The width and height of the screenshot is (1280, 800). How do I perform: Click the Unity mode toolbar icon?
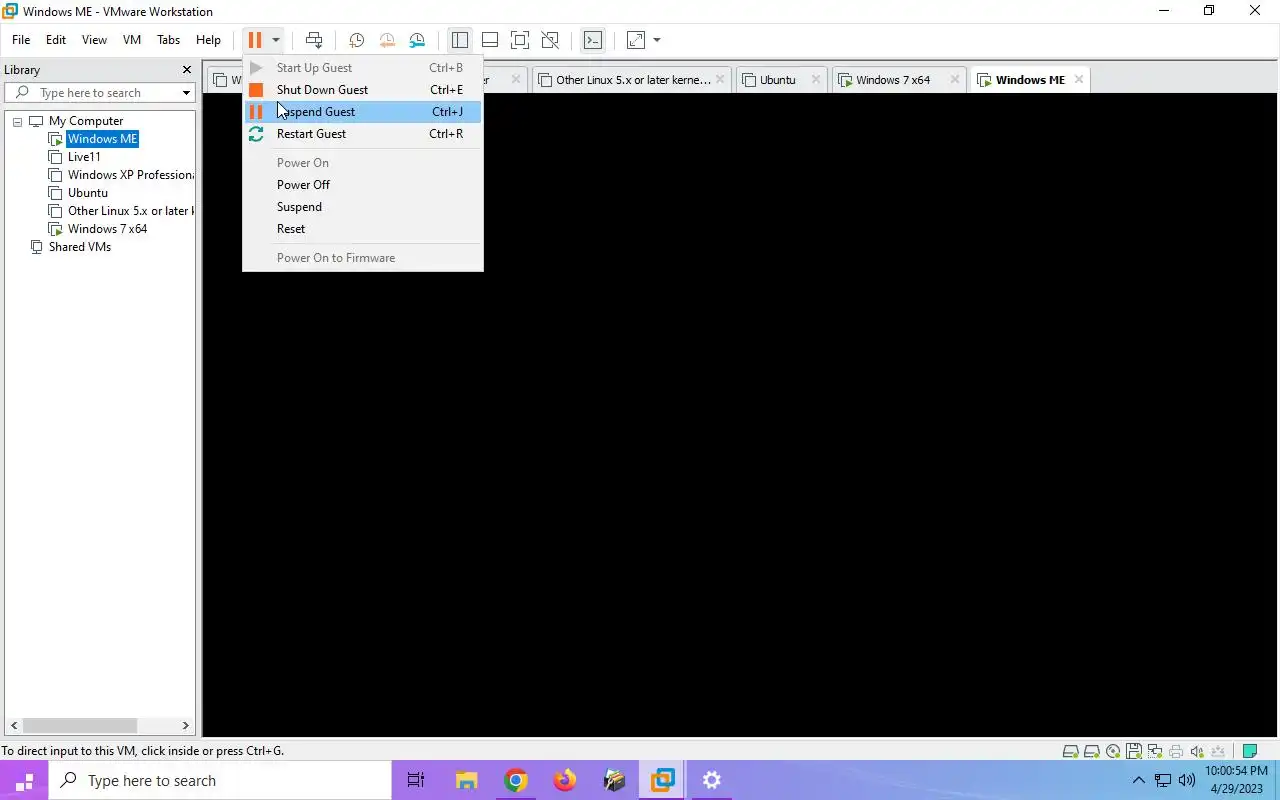550,40
